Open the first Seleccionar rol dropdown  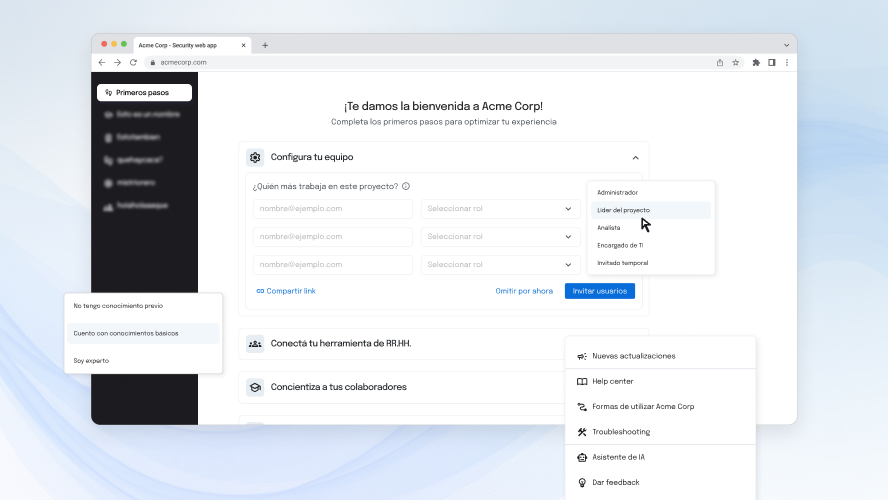coord(501,208)
